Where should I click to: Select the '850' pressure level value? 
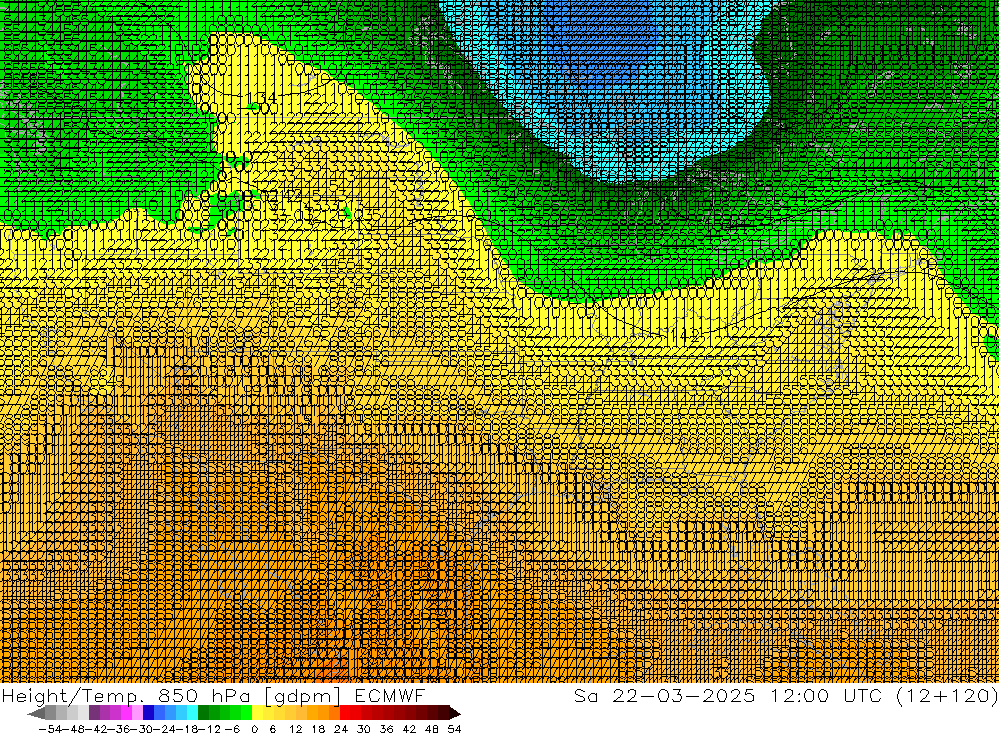(x=178, y=696)
